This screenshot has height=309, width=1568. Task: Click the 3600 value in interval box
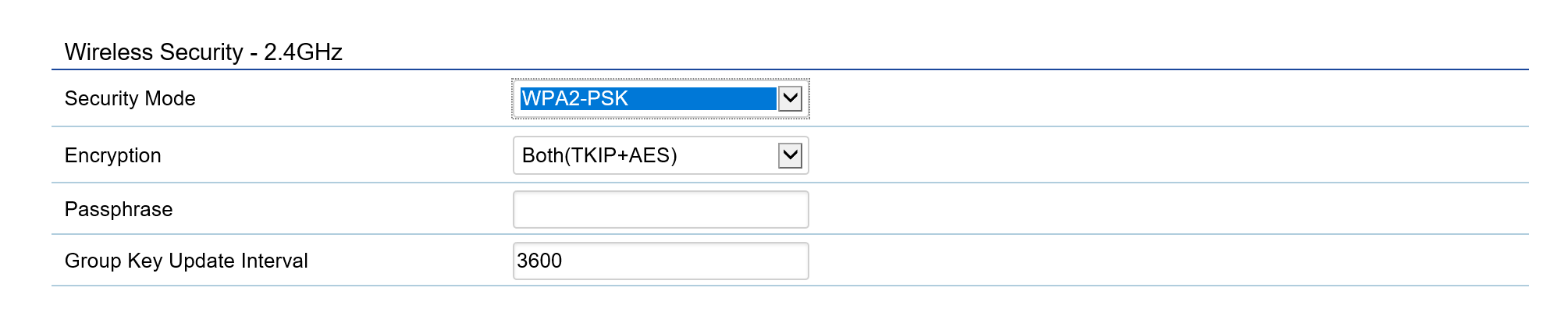539,261
